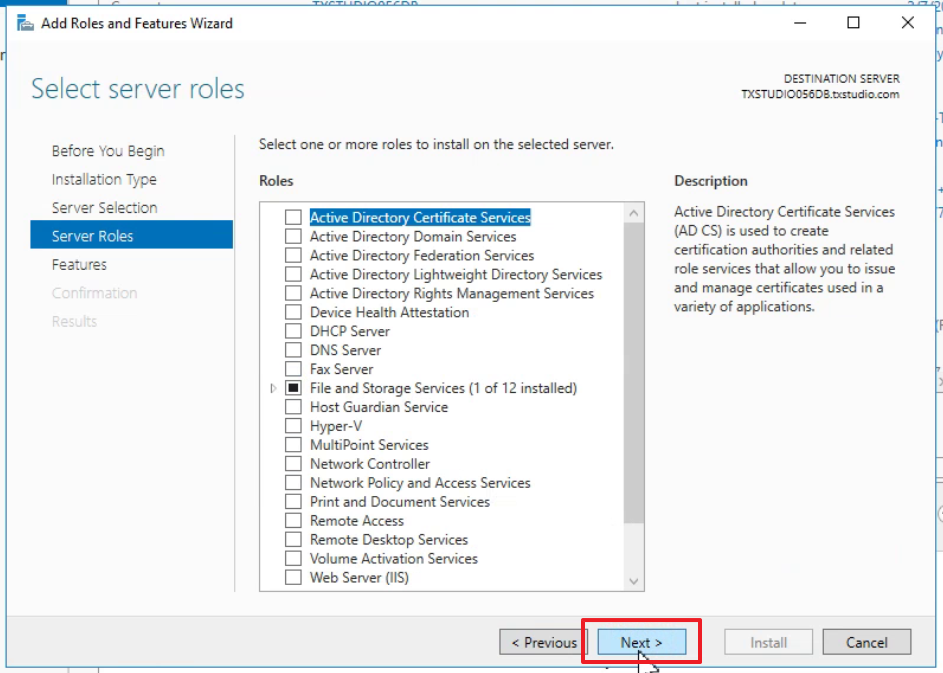Click the roles list scroll down arrow
This screenshot has height=673, width=943.
point(633,581)
